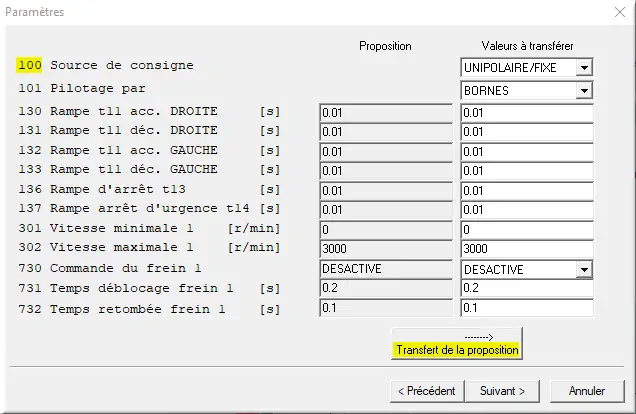The image size is (636, 414).
Task: Edit transfer value for 732 Temps retombée frein
Action: pyautogui.click(x=527, y=308)
